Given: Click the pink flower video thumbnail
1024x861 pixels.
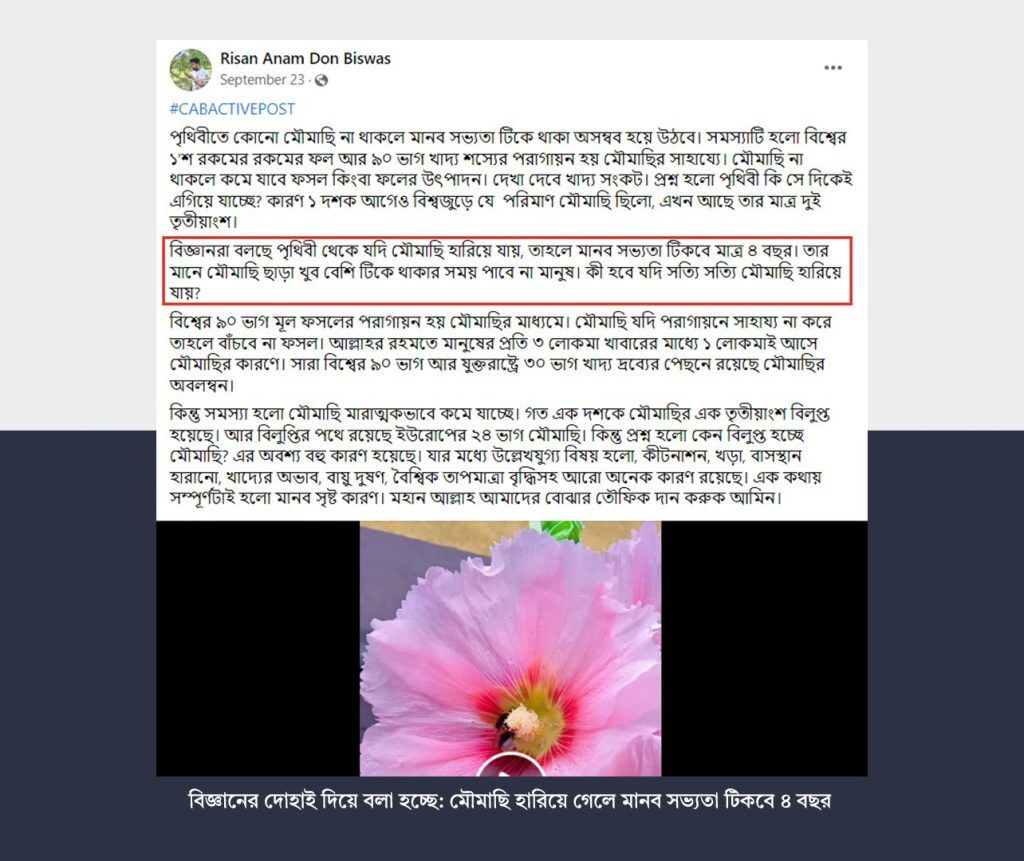Looking at the screenshot, I should point(511,649).
